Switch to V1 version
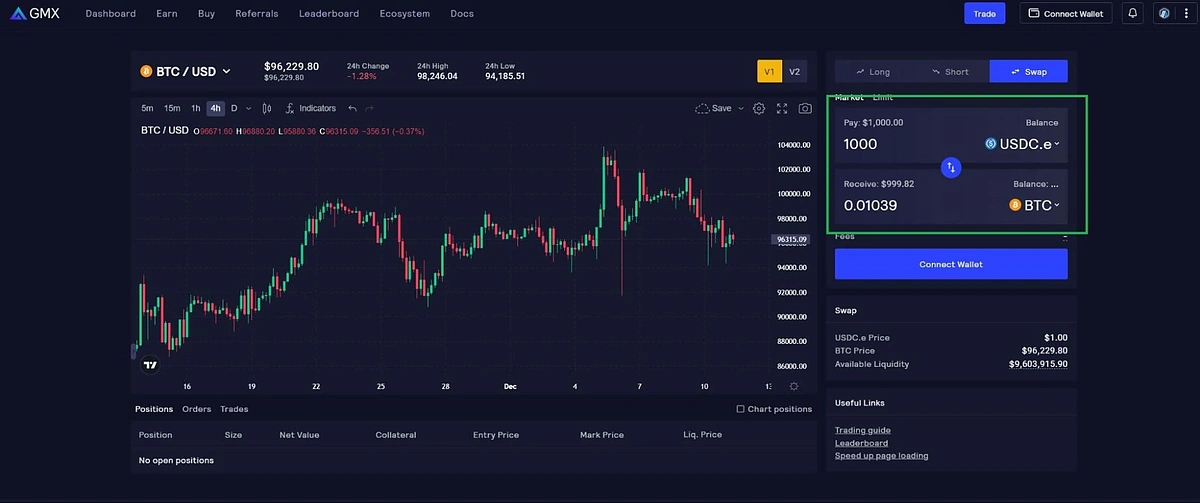Image resolution: width=1200 pixels, height=503 pixels. click(x=769, y=72)
